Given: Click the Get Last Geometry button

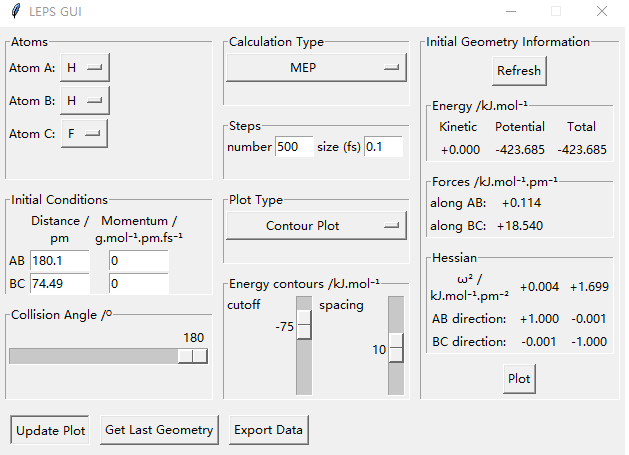Looking at the screenshot, I should coord(159,430).
